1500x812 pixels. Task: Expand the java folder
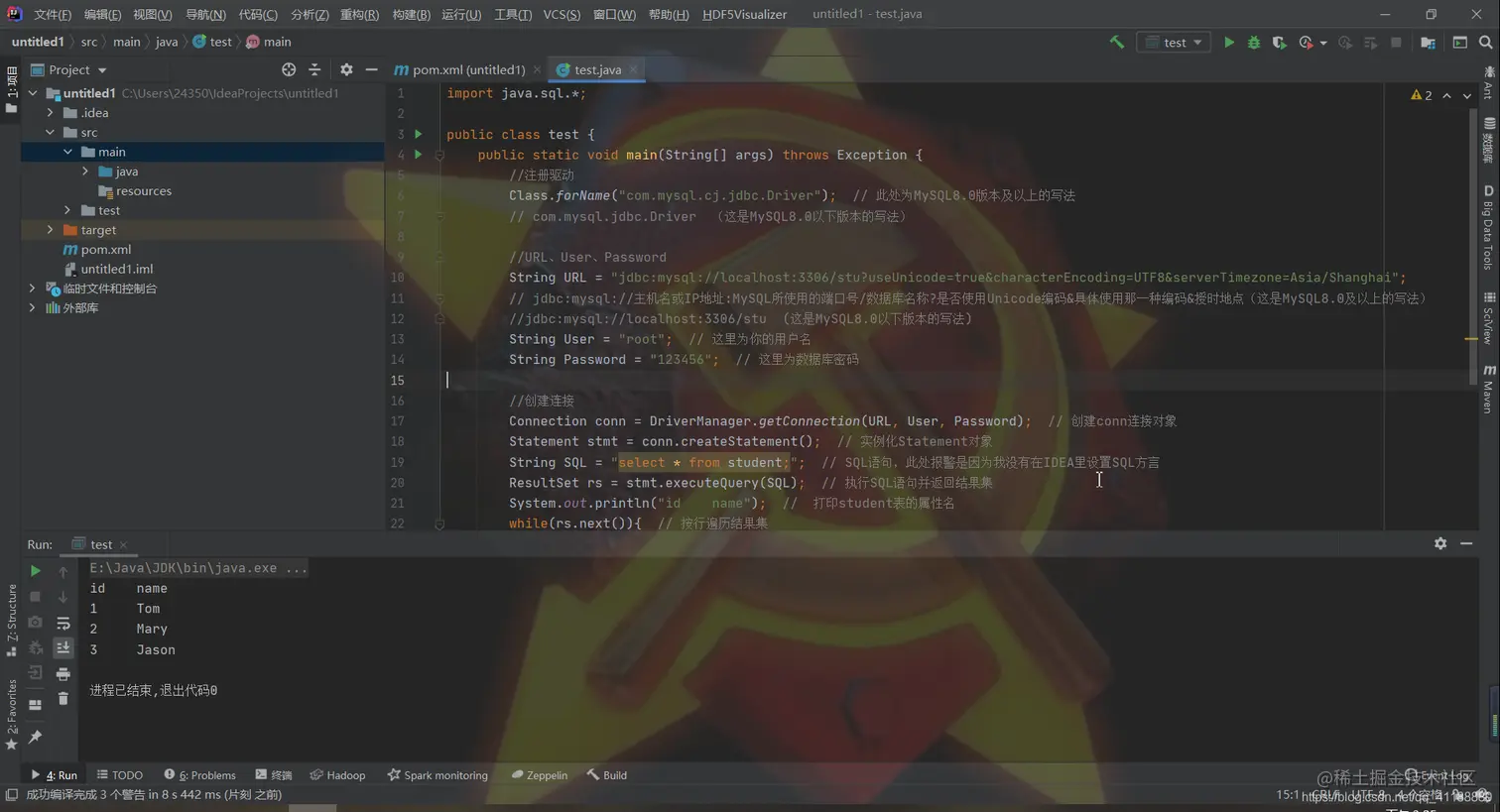[85, 172]
